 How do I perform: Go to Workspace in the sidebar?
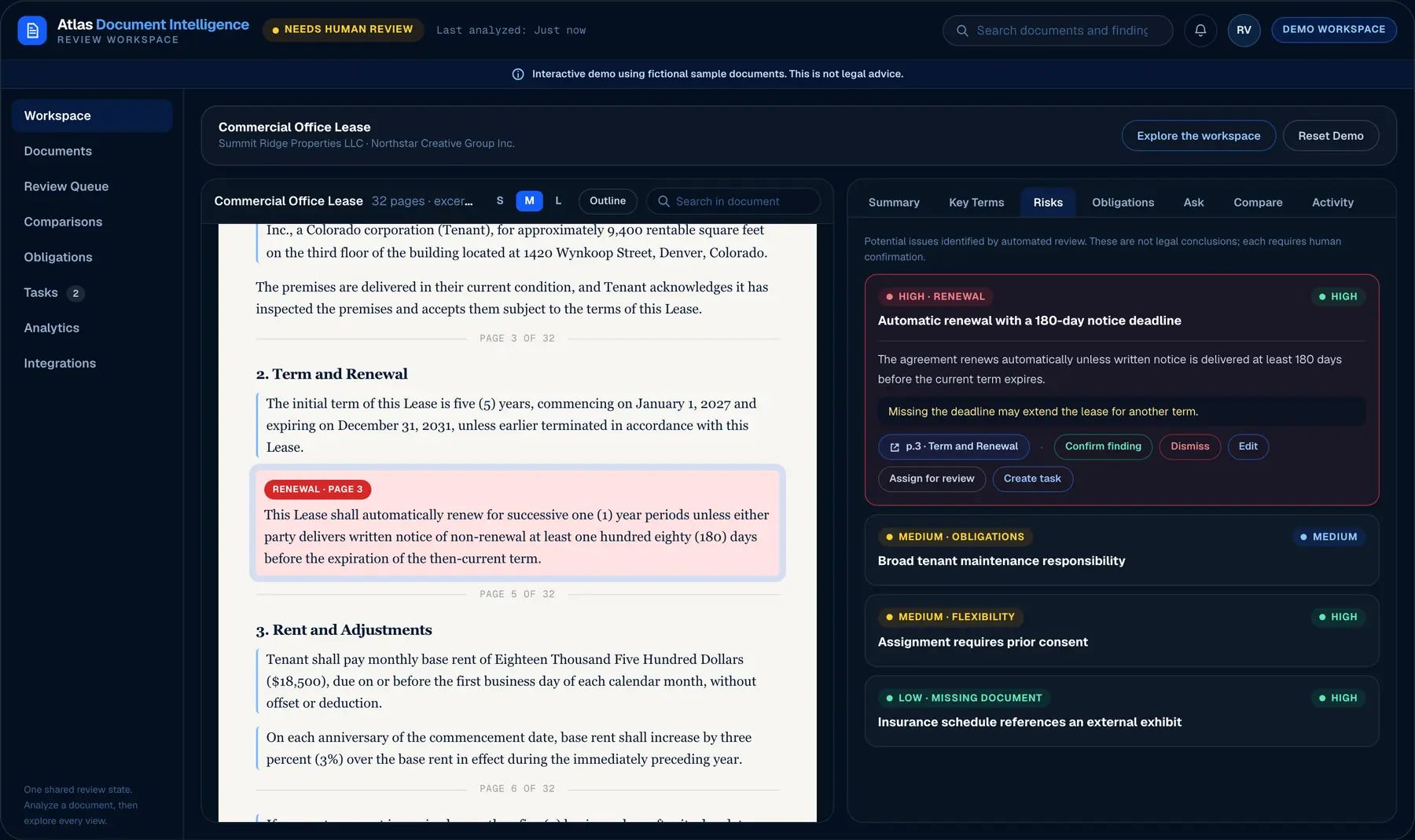pos(92,116)
